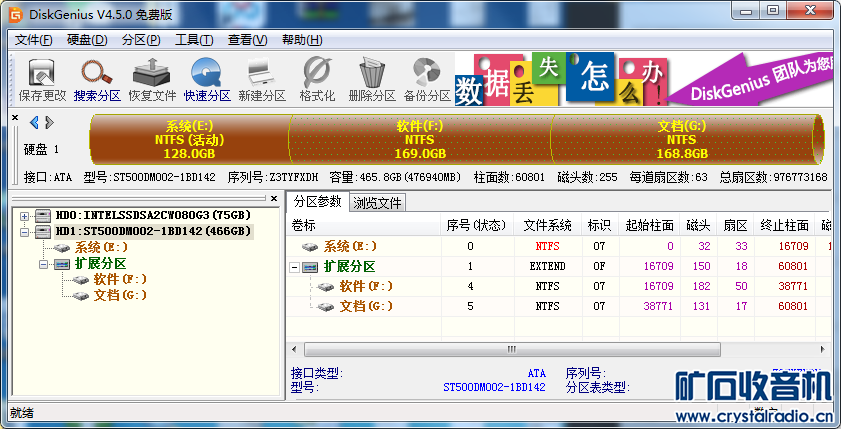Click the EXTEND file system cell
This screenshot has height=429, width=841.
click(x=547, y=267)
